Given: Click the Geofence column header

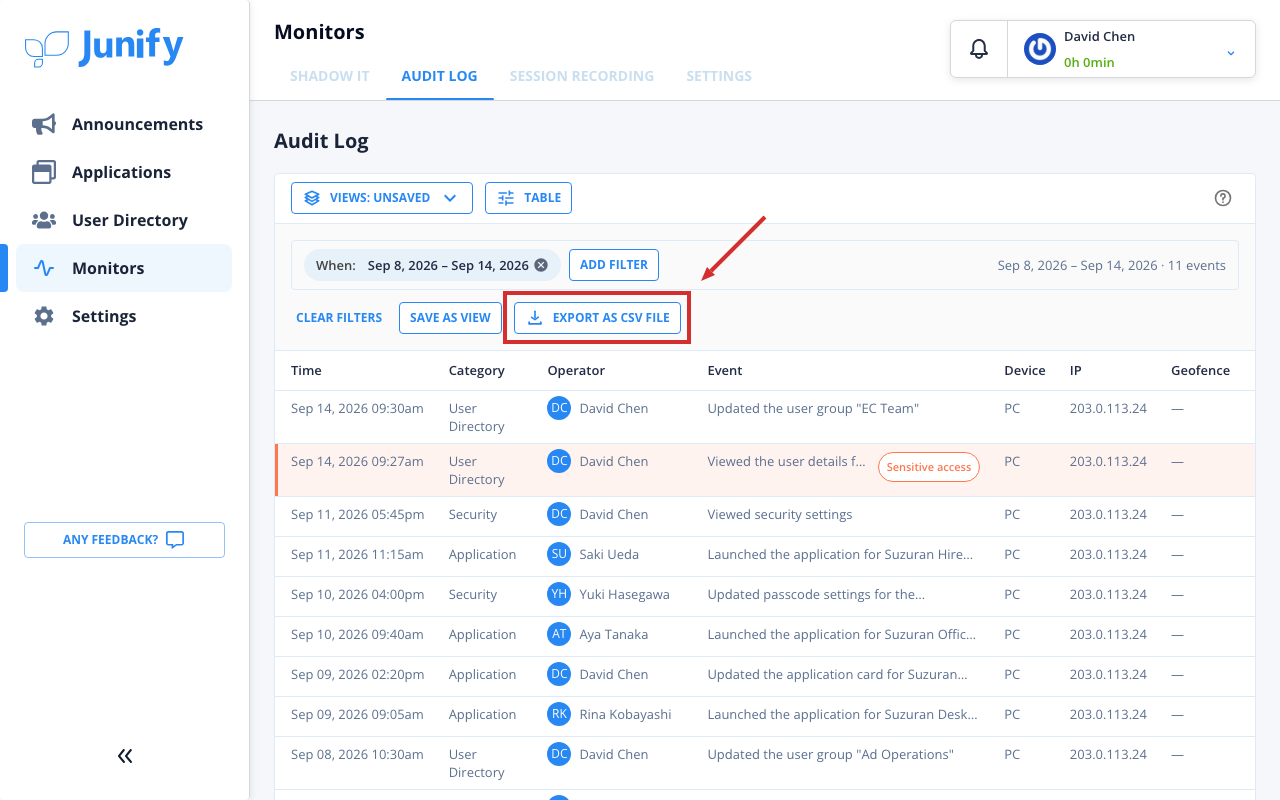Looking at the screenshot, I should [1200, 370].
